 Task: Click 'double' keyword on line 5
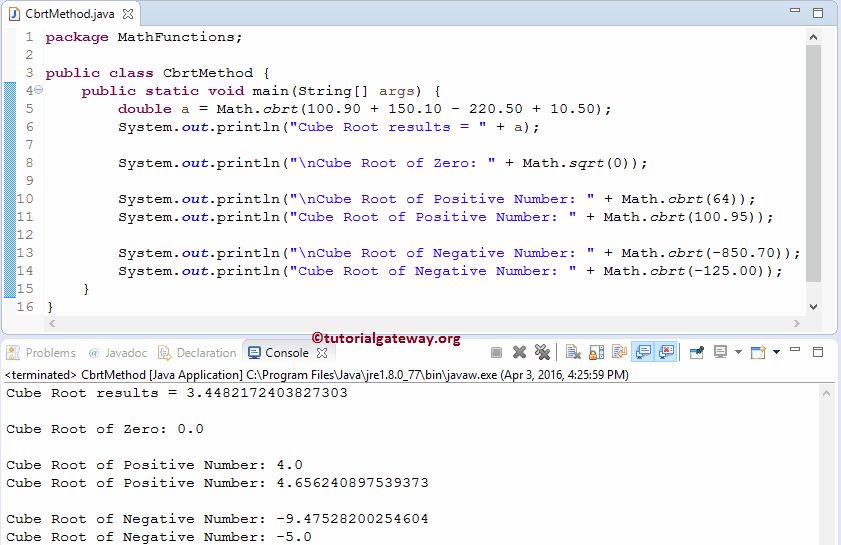[x=145, y=108]
